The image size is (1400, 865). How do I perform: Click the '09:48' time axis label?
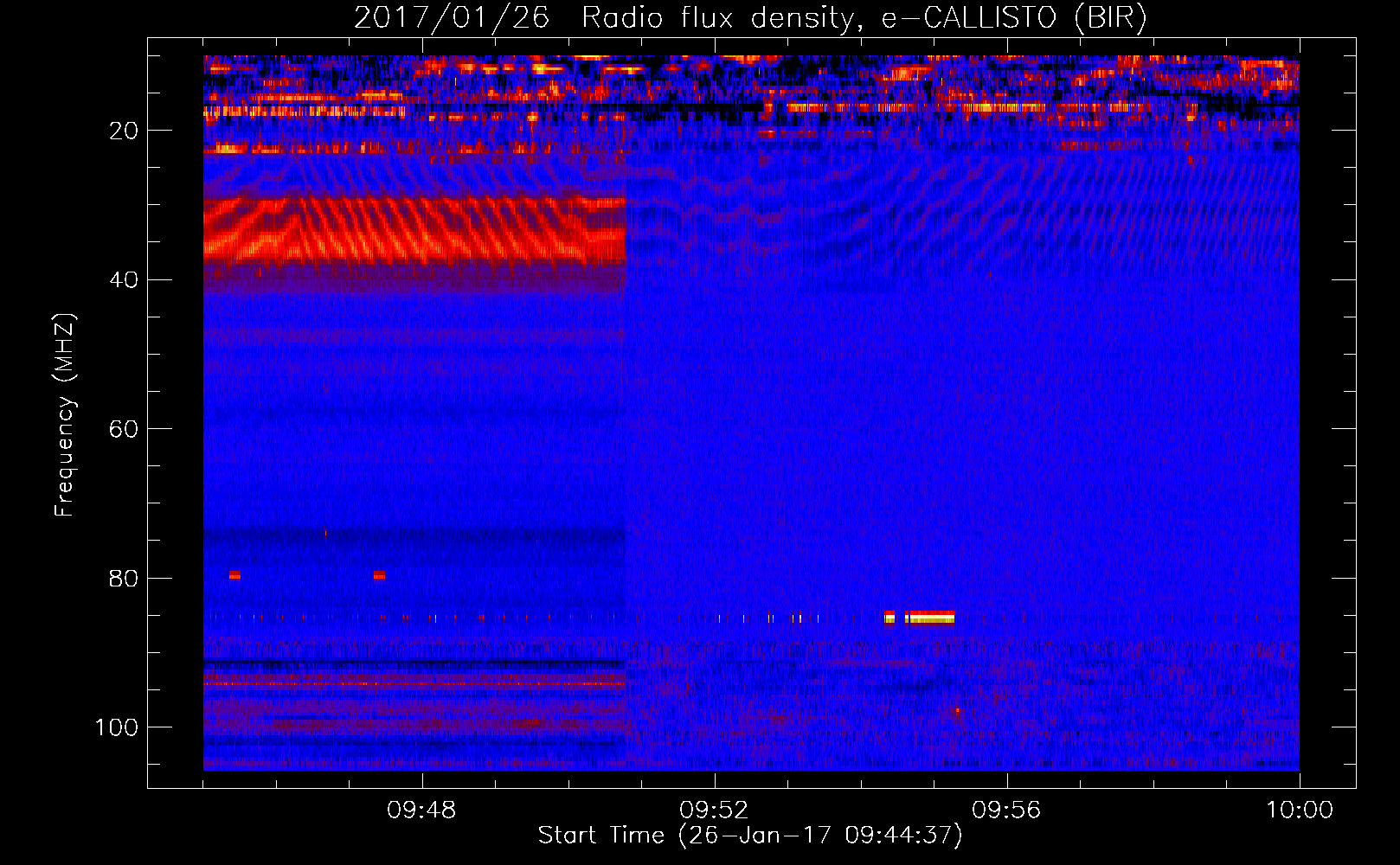coord(421,811)
